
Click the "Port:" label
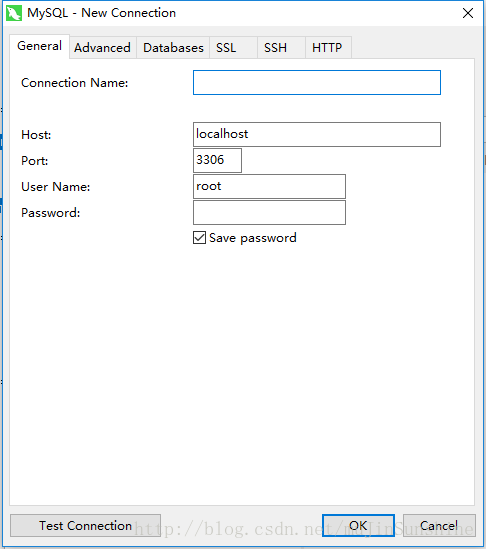(34, 161)
